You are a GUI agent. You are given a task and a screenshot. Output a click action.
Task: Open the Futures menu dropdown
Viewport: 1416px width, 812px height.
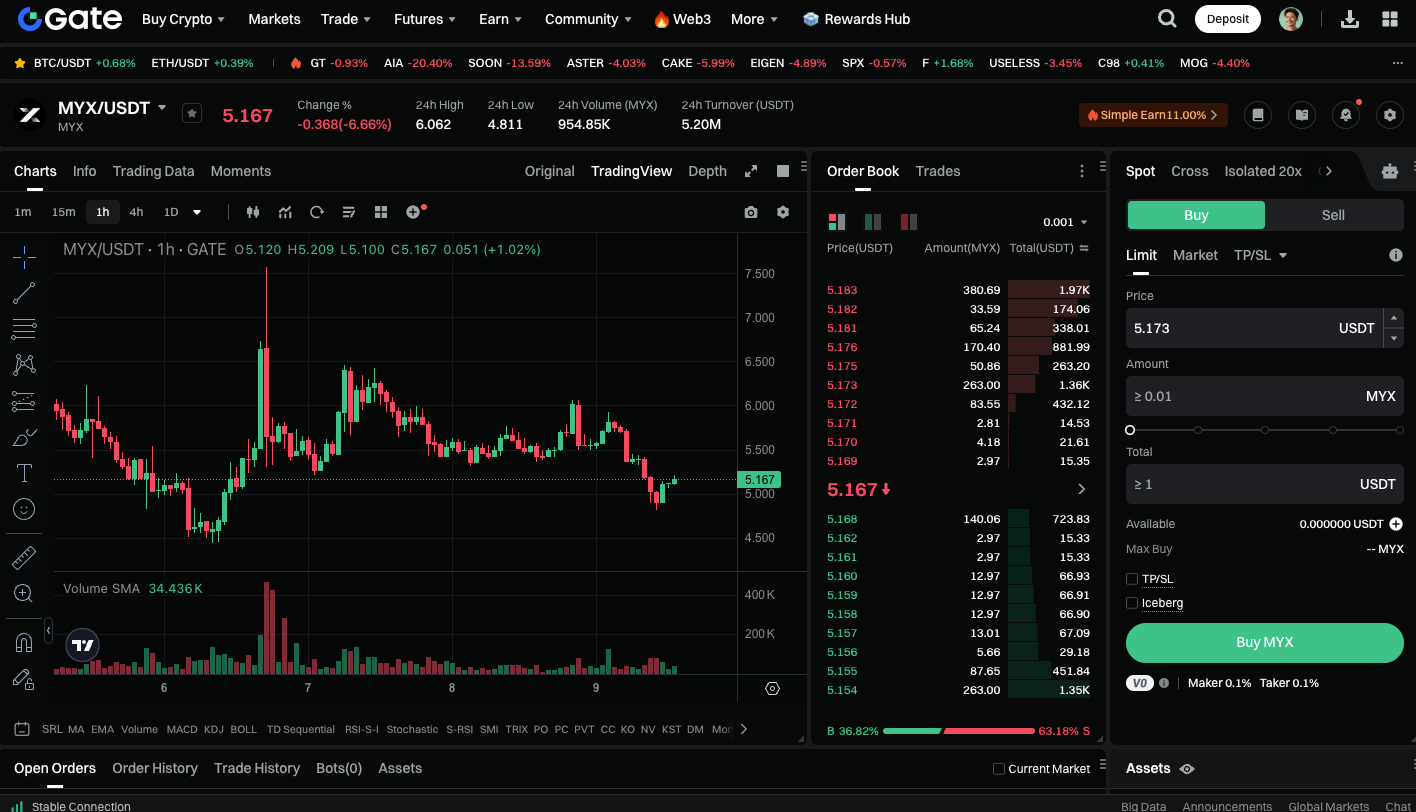tap(425, 19)
